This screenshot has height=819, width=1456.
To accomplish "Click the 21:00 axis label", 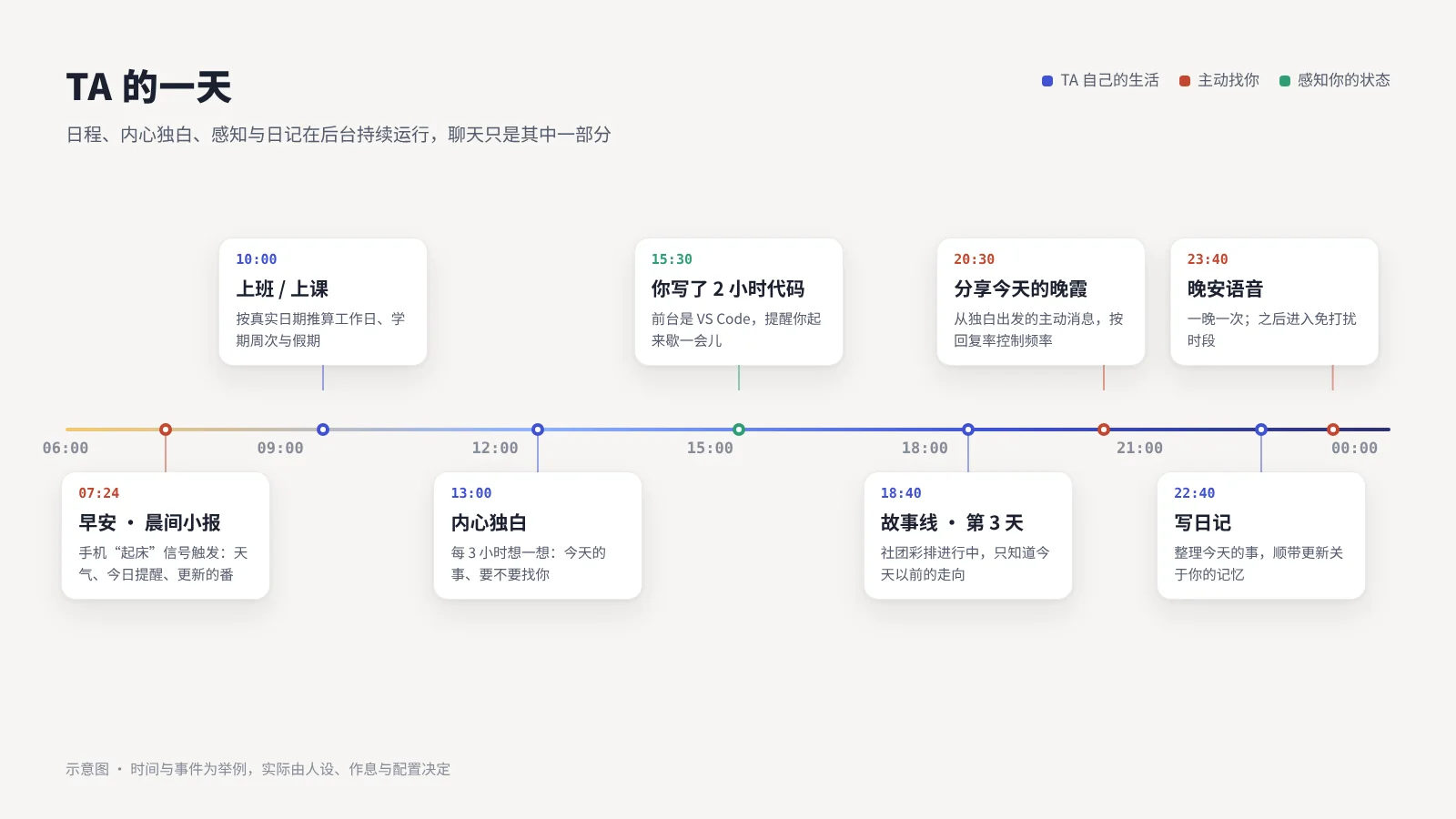I will [x=1139, y=448].
